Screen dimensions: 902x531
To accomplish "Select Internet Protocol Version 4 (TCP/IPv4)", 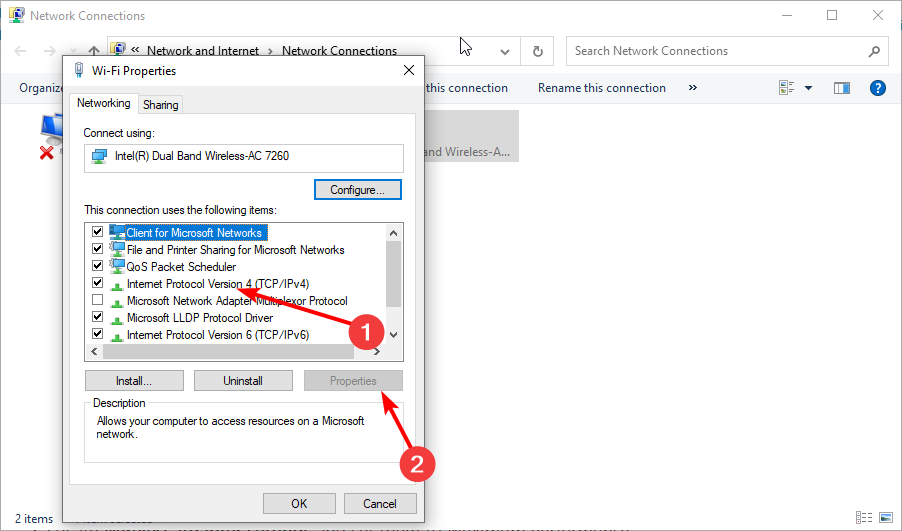I will (217, 284).
